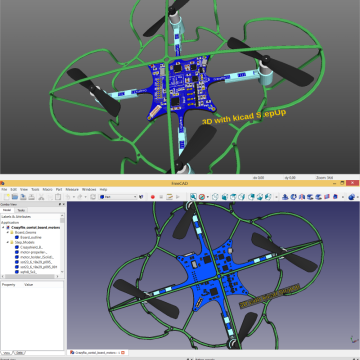Open the Measure menu
360x360 pixels.
tap(72, 189)
